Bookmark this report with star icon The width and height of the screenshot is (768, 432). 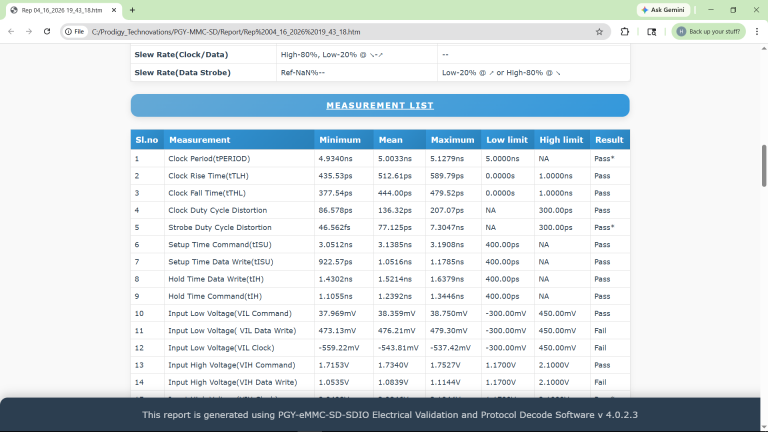click(x=599, y=32)
